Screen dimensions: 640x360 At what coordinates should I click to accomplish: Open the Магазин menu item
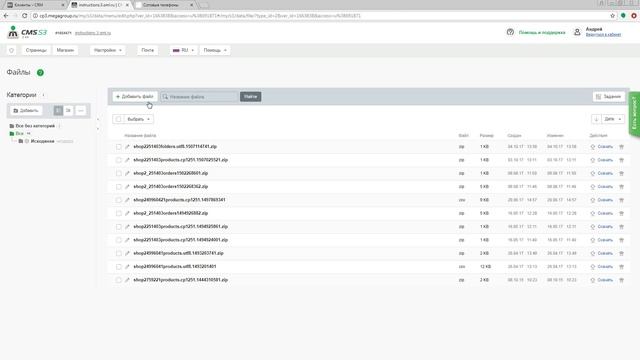pos(65,50)
